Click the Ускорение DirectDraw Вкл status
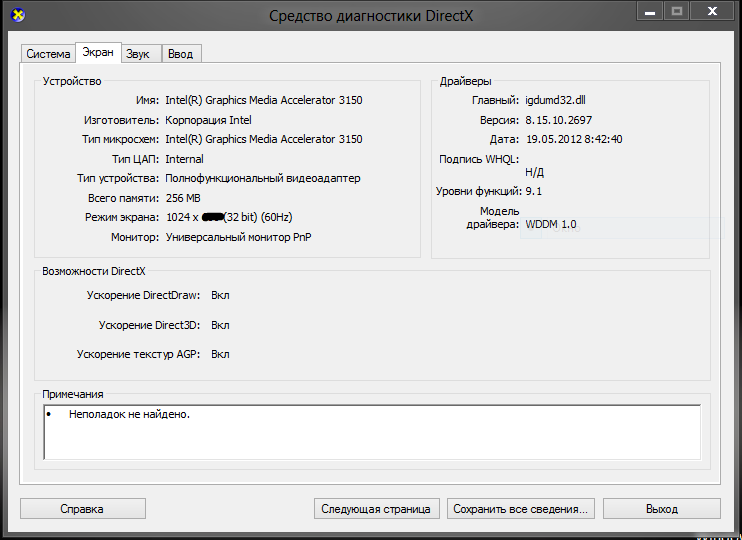Image resolution: width=742 pixels, height=540 pixels. 220,296
